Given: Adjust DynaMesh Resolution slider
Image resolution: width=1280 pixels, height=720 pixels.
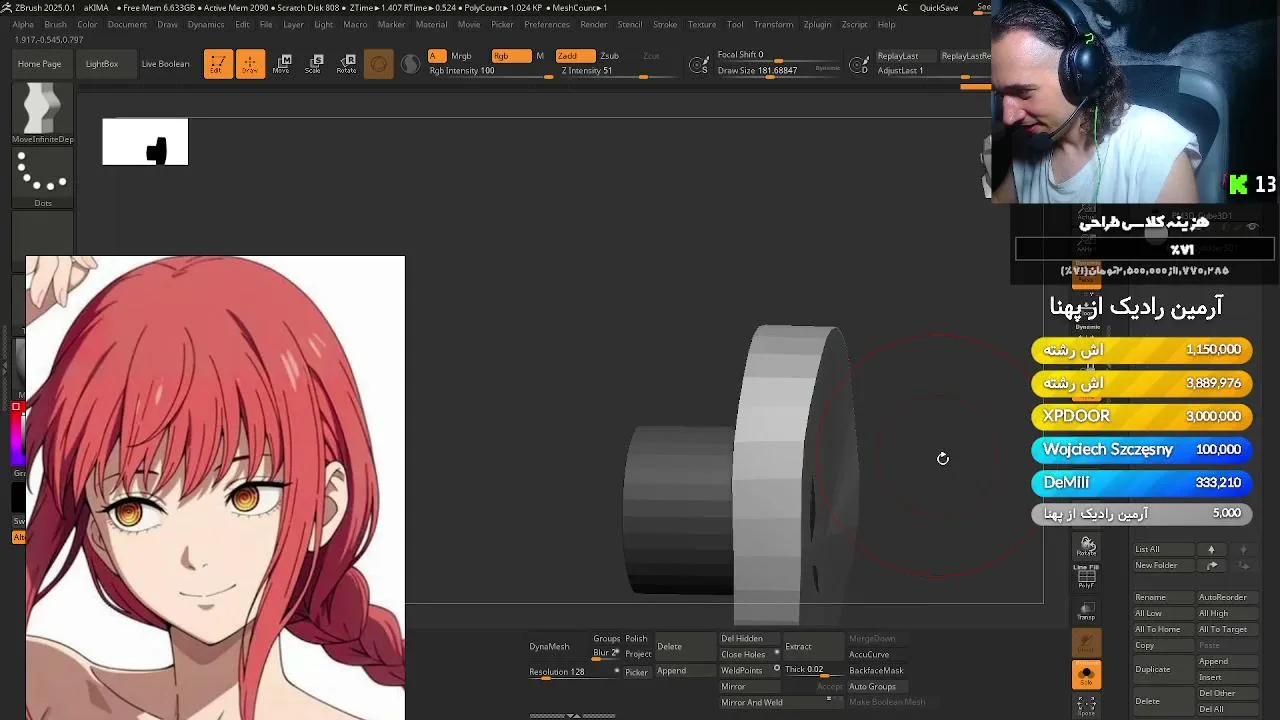Looking at the screenshot, I should (572, 672).
